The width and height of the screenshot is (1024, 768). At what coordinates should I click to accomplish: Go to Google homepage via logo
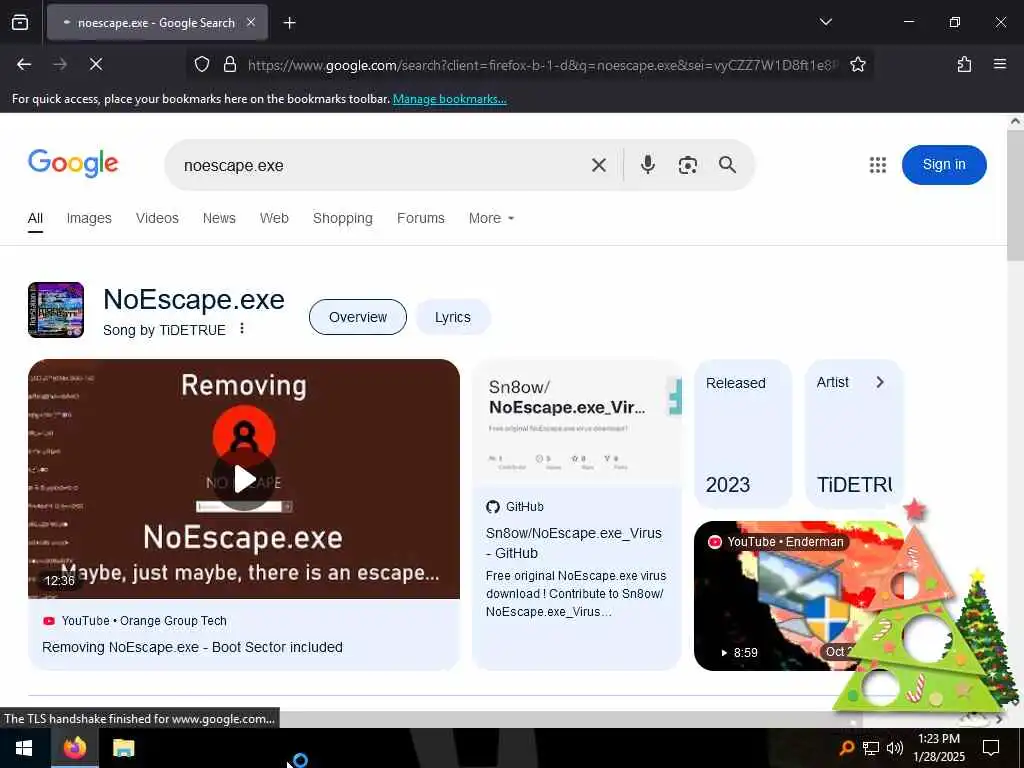[x=73, y=163]
